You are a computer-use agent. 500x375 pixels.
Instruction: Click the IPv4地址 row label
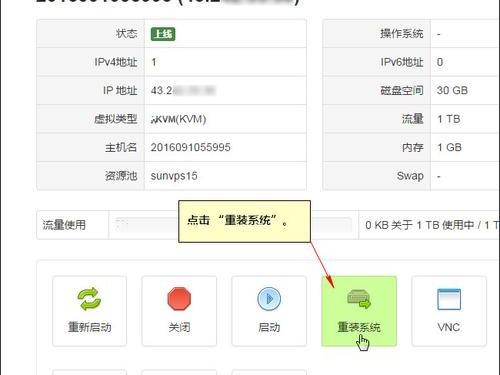click(x=116, y=62)
